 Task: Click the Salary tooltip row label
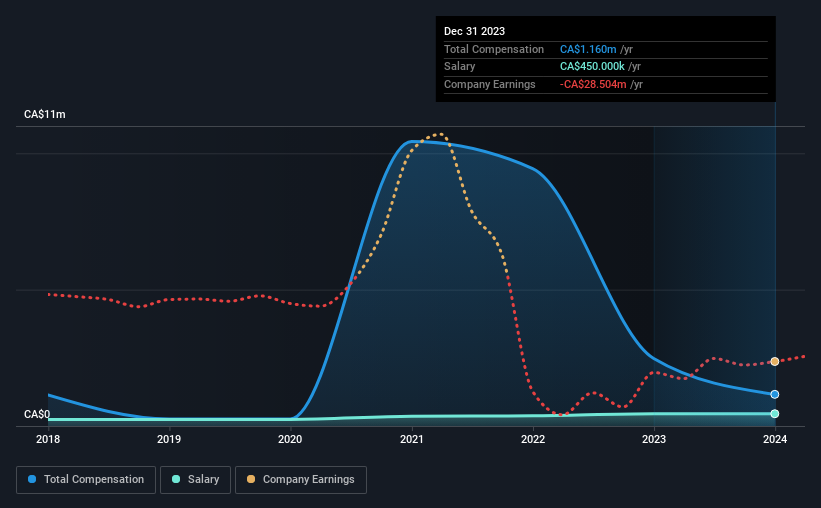(x=460, y=67)
